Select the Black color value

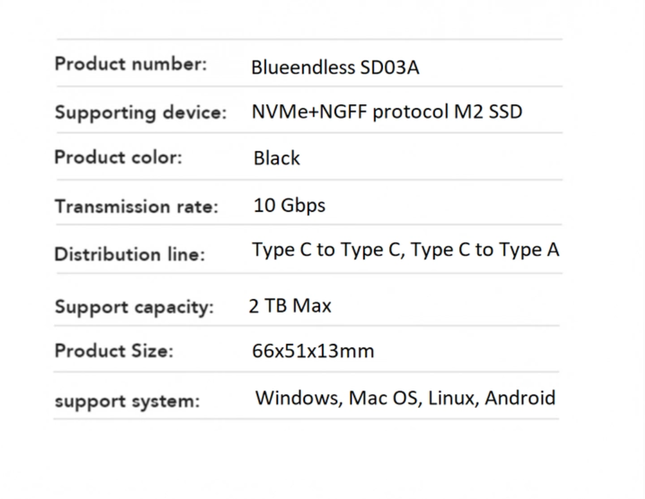pos(277,158)
